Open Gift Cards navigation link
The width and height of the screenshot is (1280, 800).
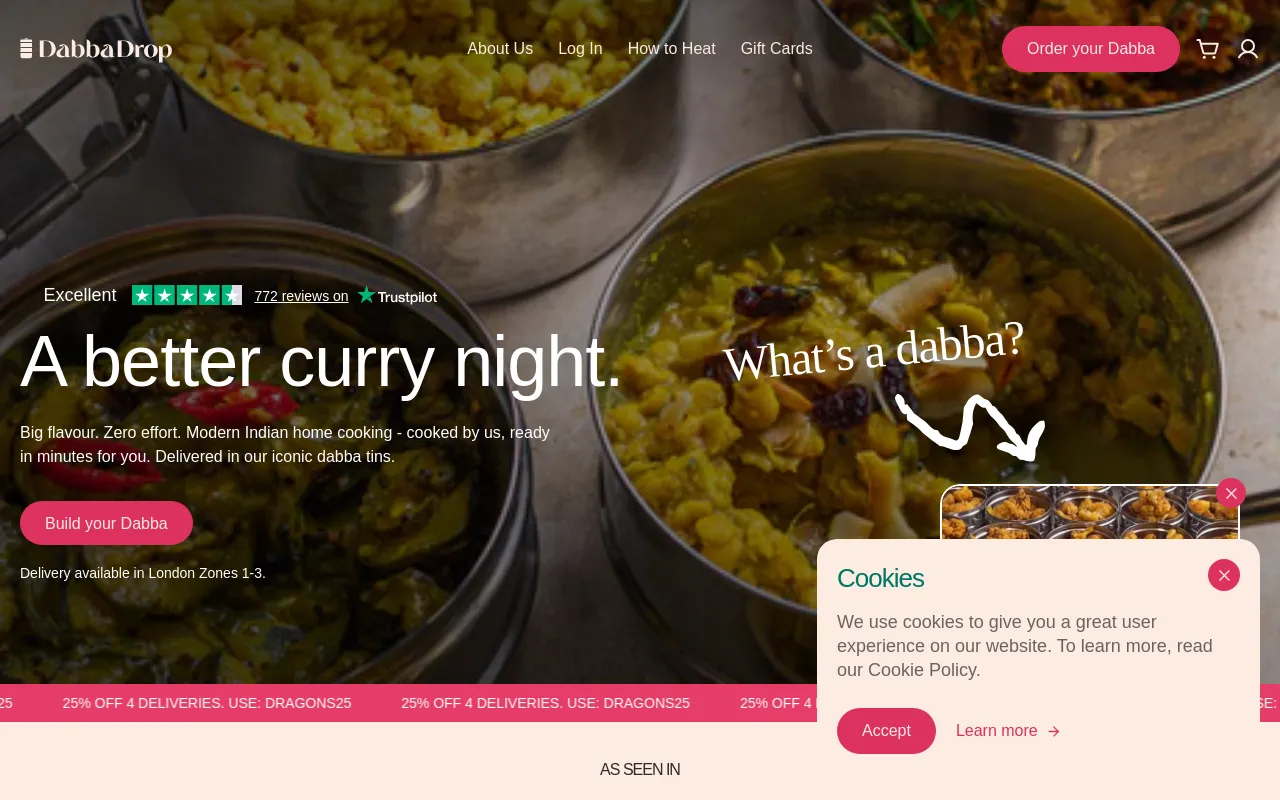tap(776, 49)
